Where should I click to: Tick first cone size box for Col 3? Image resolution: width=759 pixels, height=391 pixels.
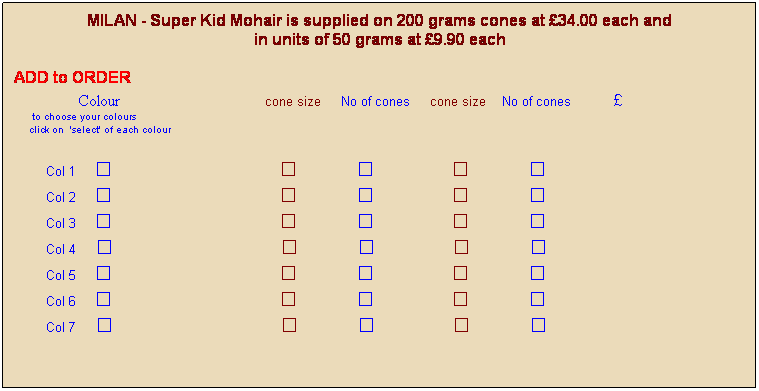(288, 221)
